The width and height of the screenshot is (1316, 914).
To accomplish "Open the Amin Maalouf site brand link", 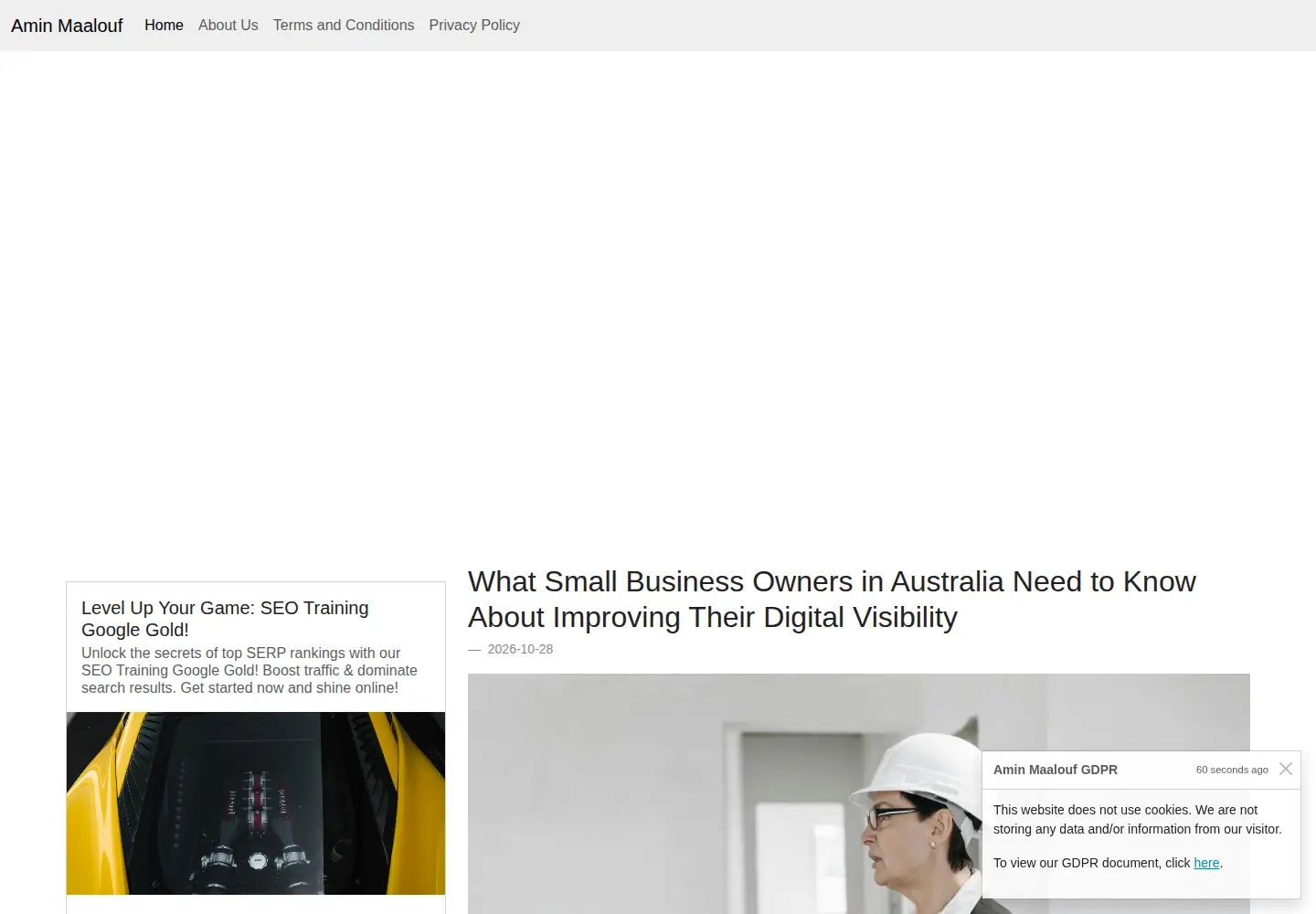I will (67, 26).
